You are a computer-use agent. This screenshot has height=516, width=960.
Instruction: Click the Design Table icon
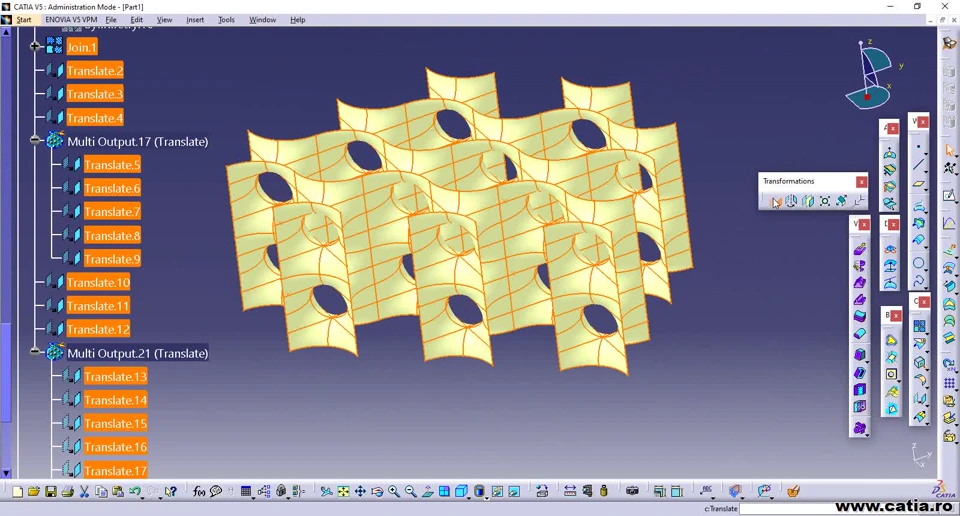click(246, 491)
